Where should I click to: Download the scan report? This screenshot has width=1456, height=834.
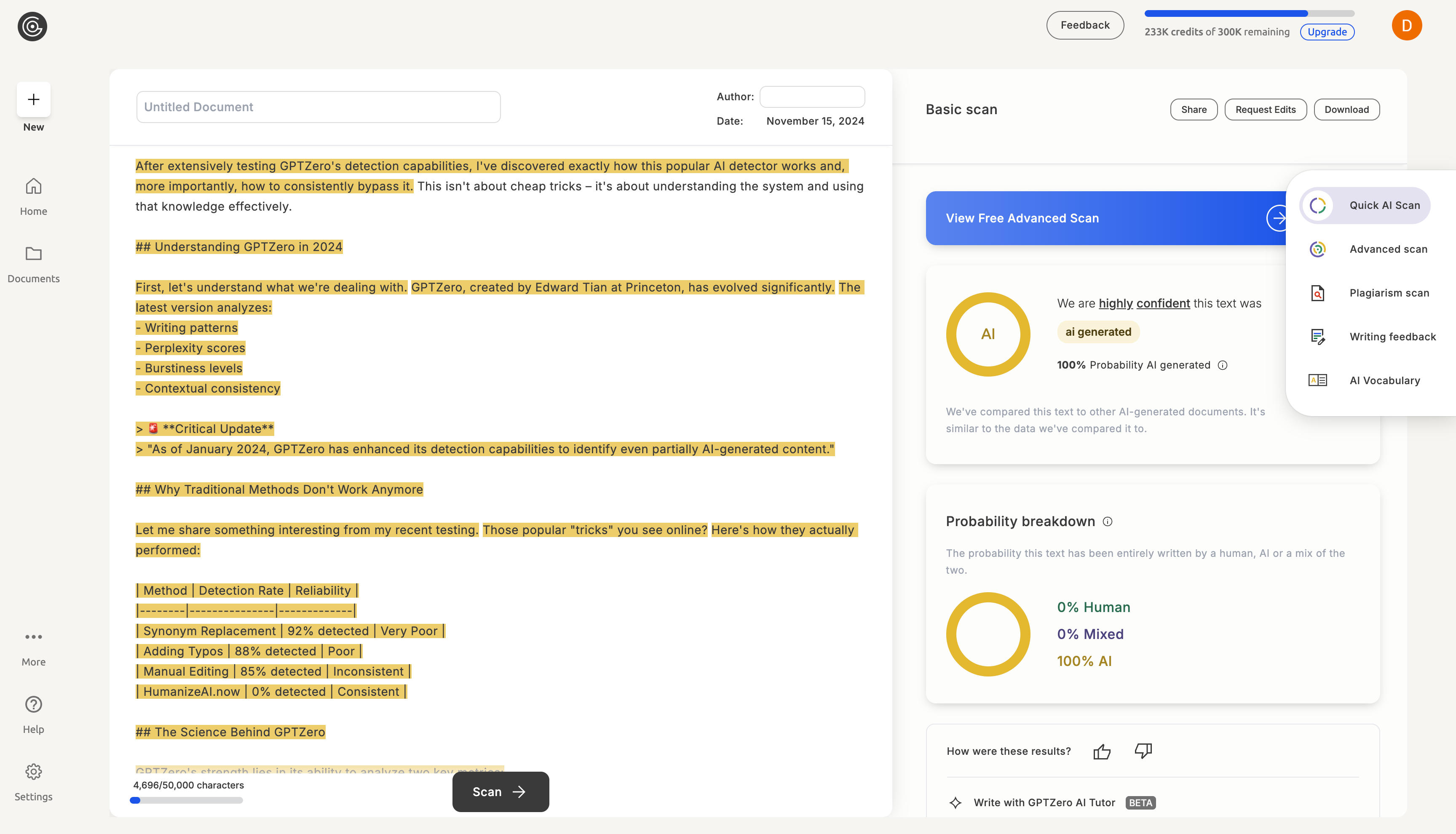point(1346,110)
